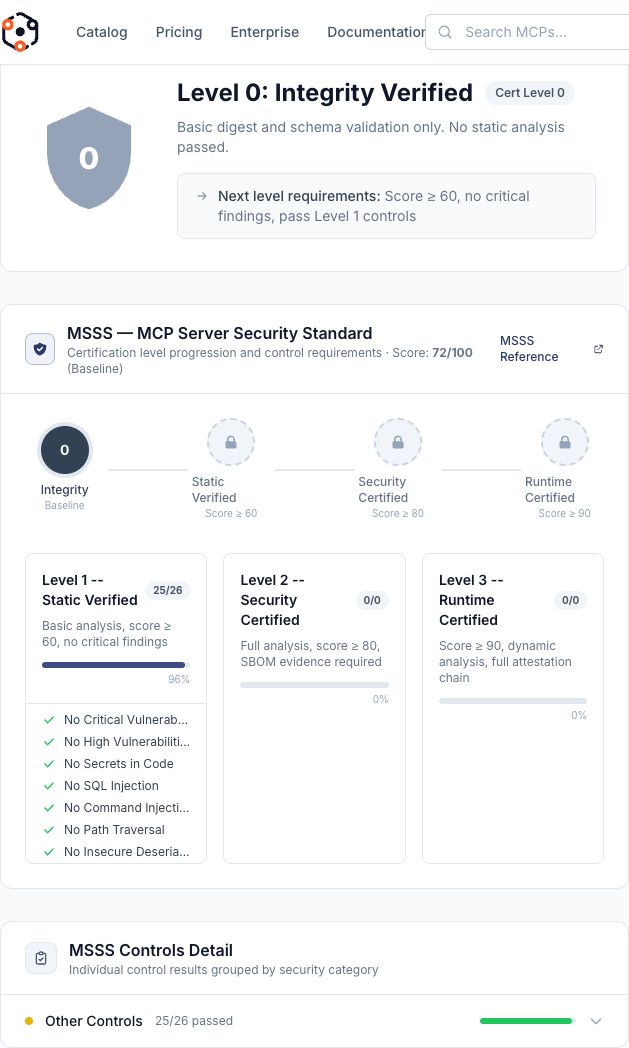Go to the Pricing page
Screen dimensions: 629x1048
(179, 32)
